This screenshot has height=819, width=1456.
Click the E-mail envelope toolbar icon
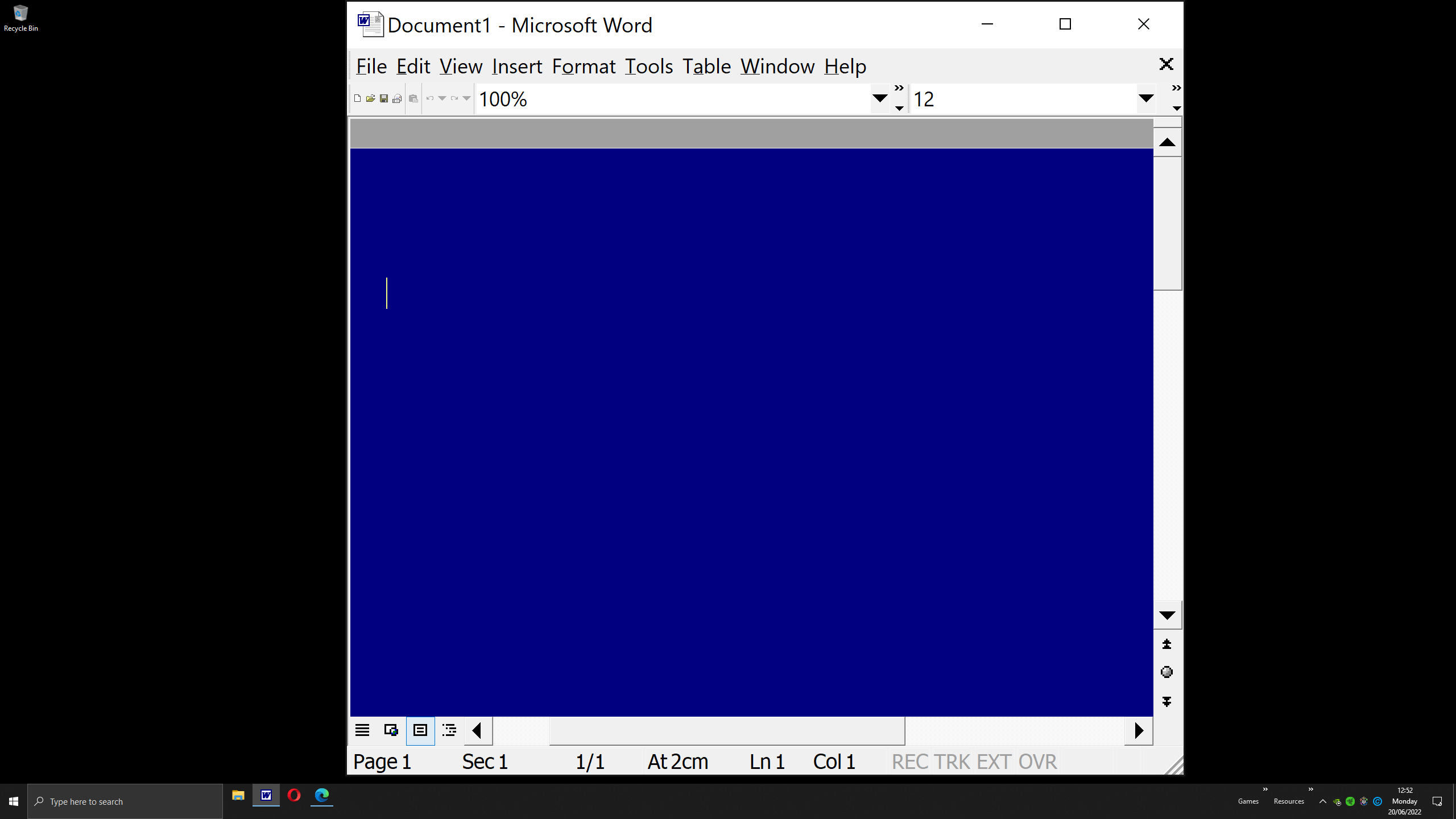coord(397,98)
